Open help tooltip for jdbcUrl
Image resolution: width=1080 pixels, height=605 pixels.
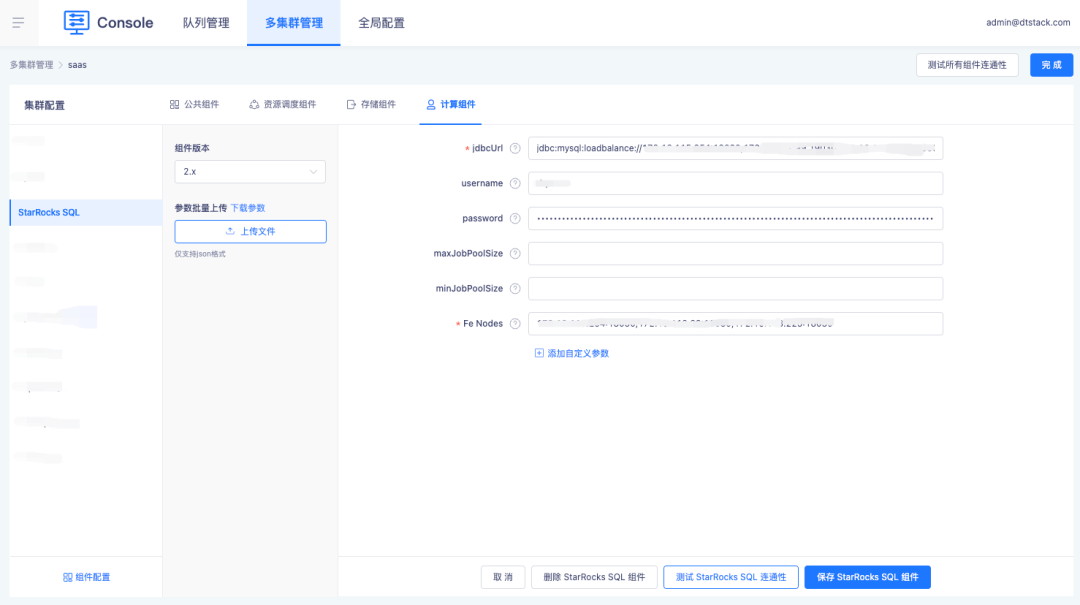point(515,148)
